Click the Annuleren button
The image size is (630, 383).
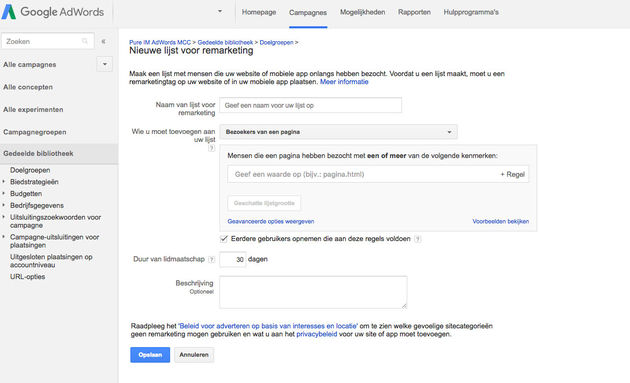194,355
